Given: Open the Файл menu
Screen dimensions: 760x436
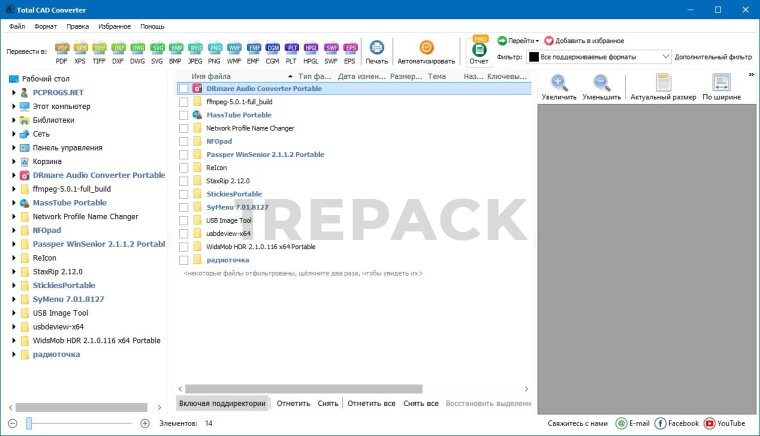Looking at the screenshot, I should click(17, 26).
